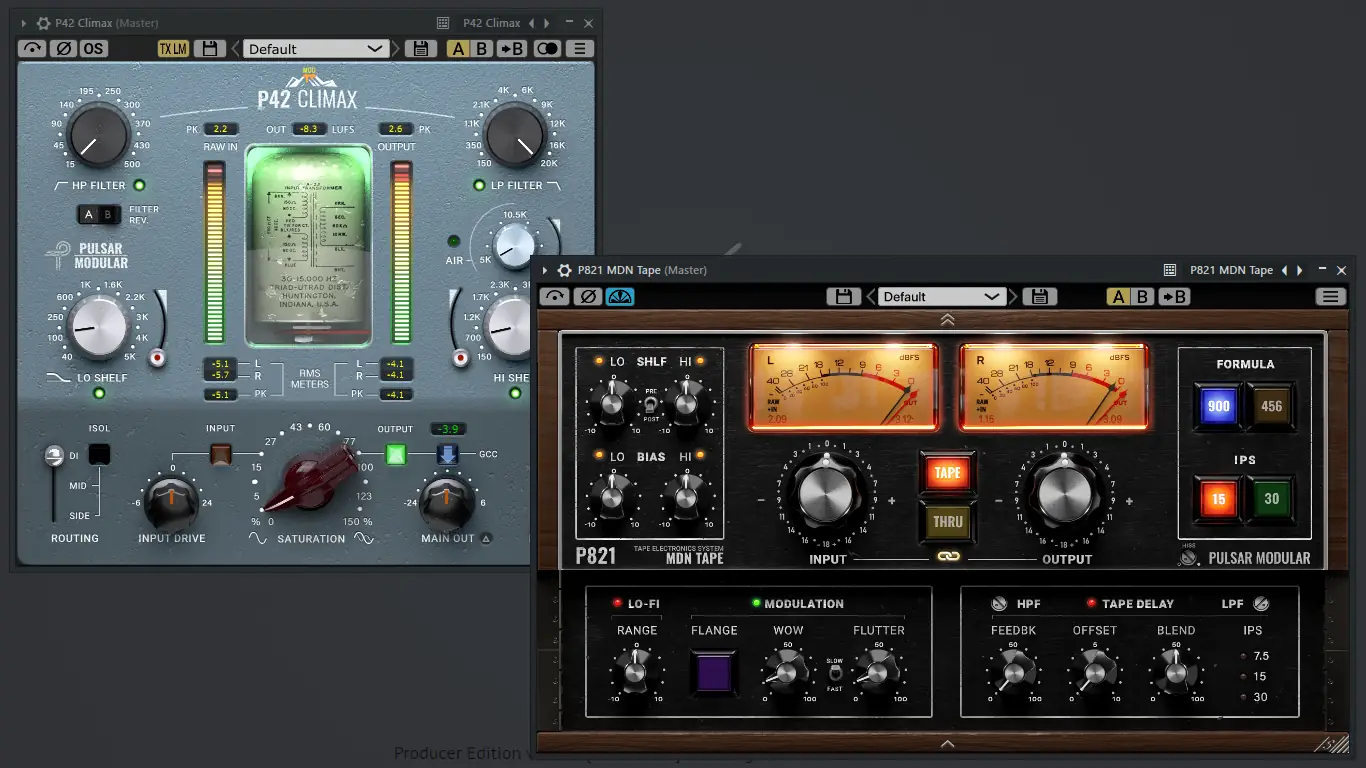The height and width of the screenshot is (768, 1366).
Task: Click the Main Out knob
Action: coord(446,502)
